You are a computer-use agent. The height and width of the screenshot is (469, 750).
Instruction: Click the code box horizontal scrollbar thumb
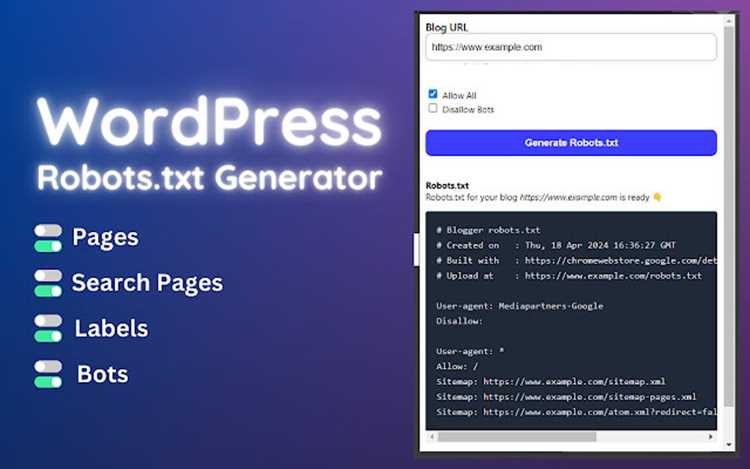pos(517,436)
